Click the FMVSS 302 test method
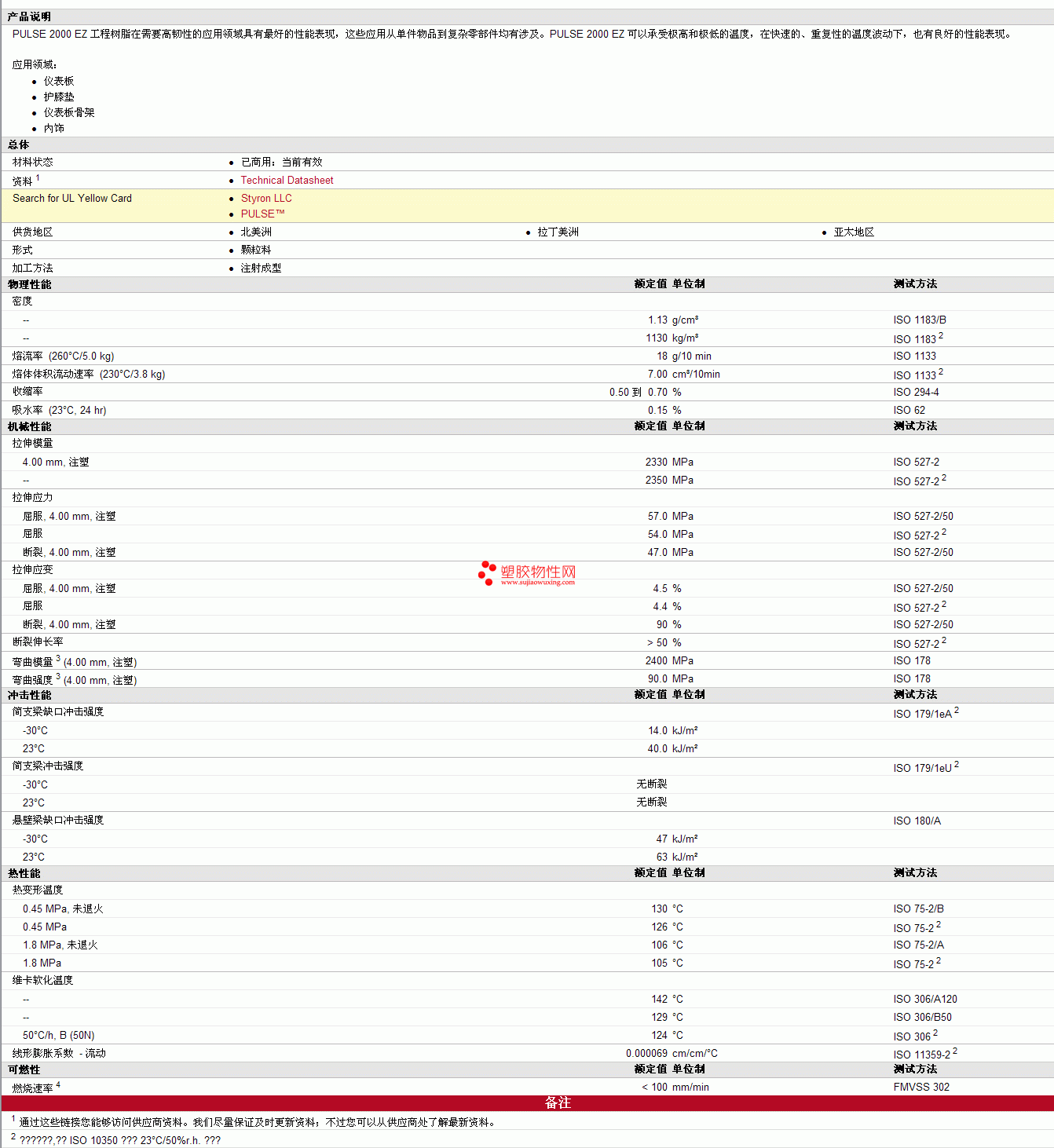Image resolution: width=1054 pixels, height=1148 pixels. tap(921, 1087)
